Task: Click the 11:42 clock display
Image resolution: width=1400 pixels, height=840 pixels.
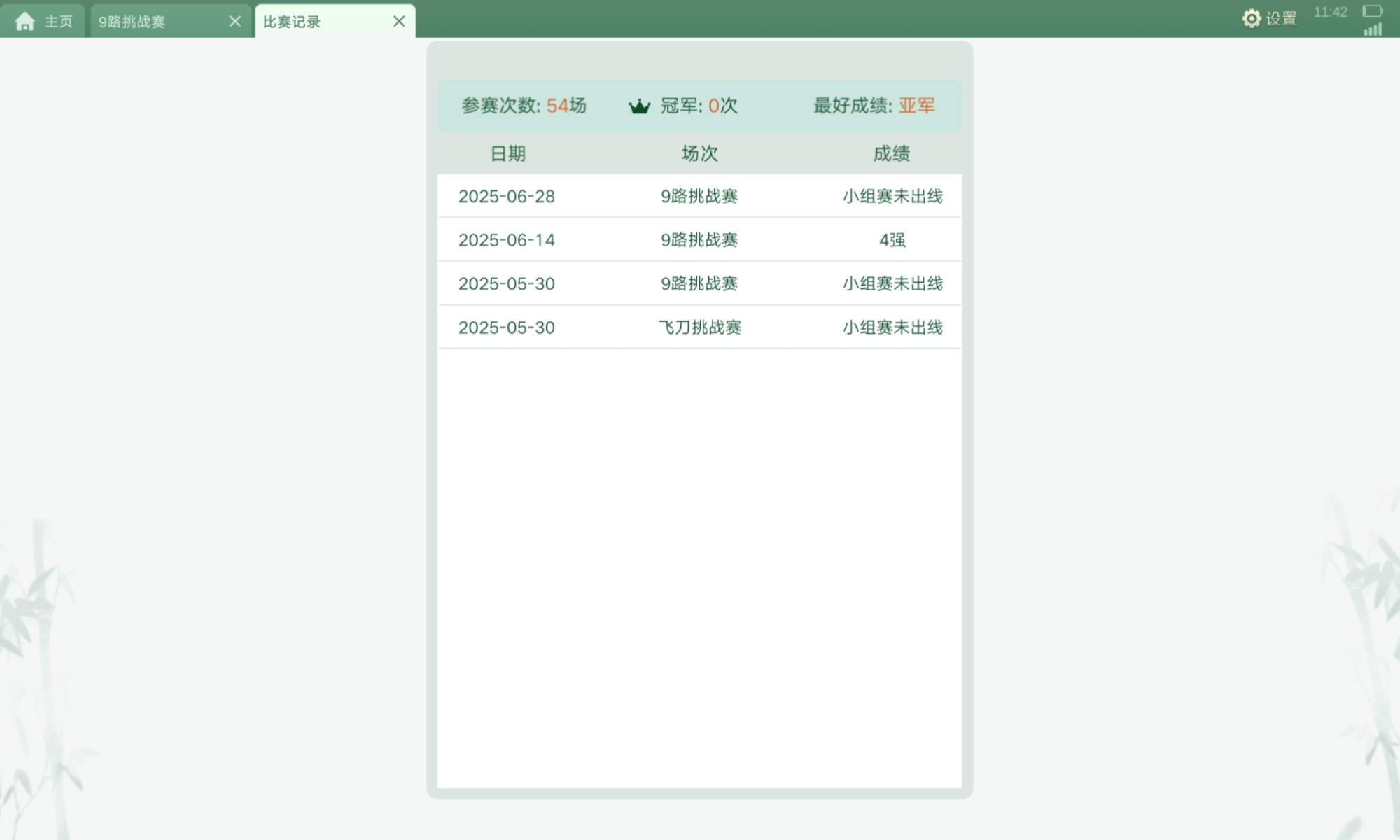Action: pos(1330,12)
